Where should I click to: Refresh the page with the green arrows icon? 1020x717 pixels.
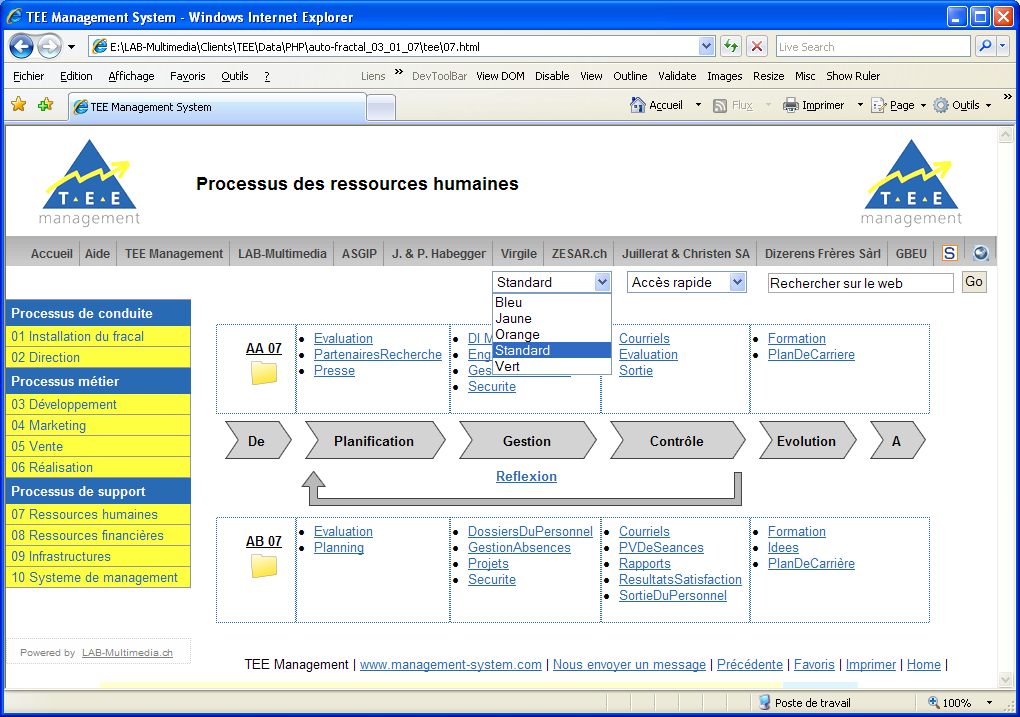pos(731,46)
